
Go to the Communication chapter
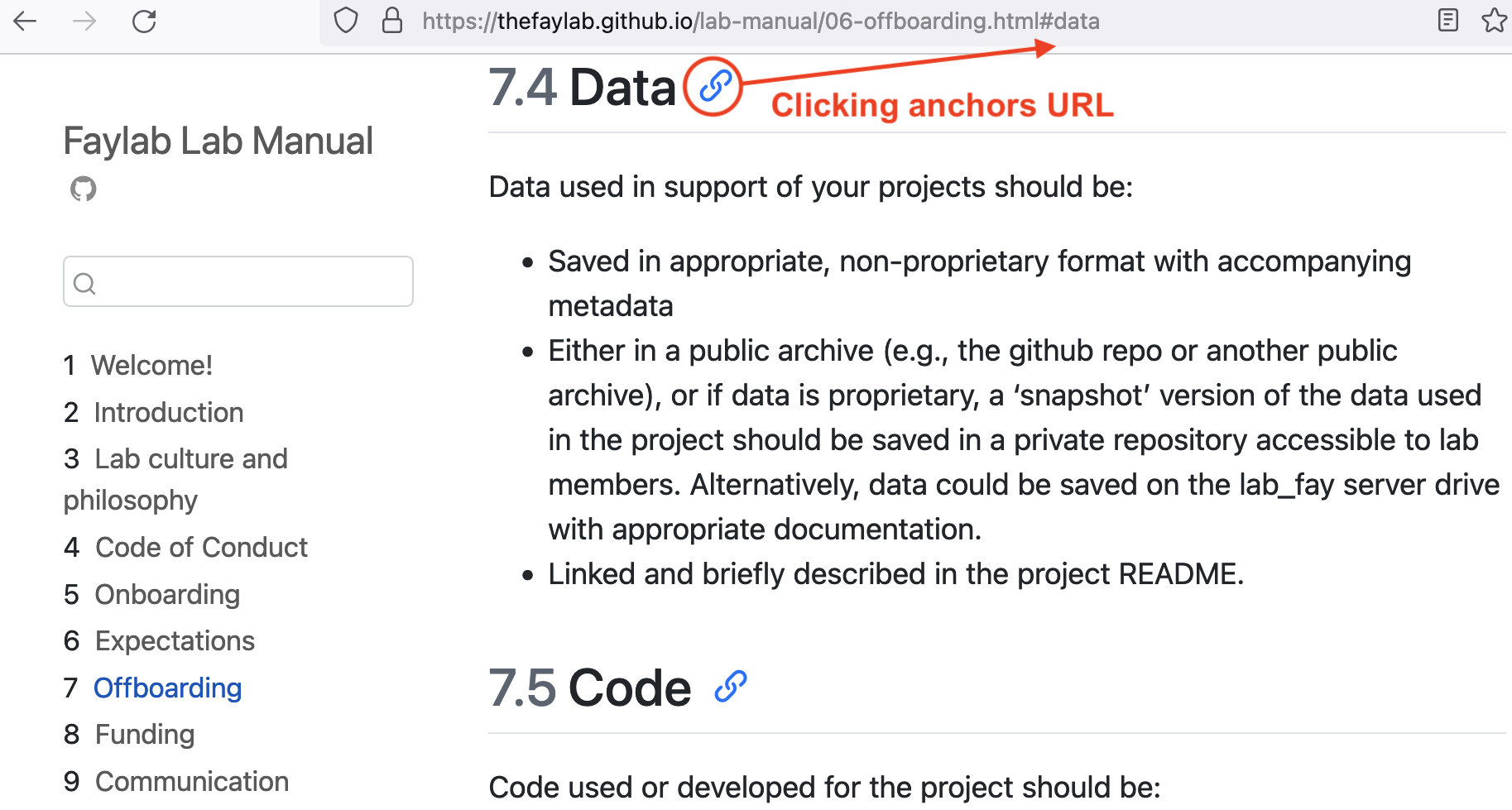click(191, 781)
